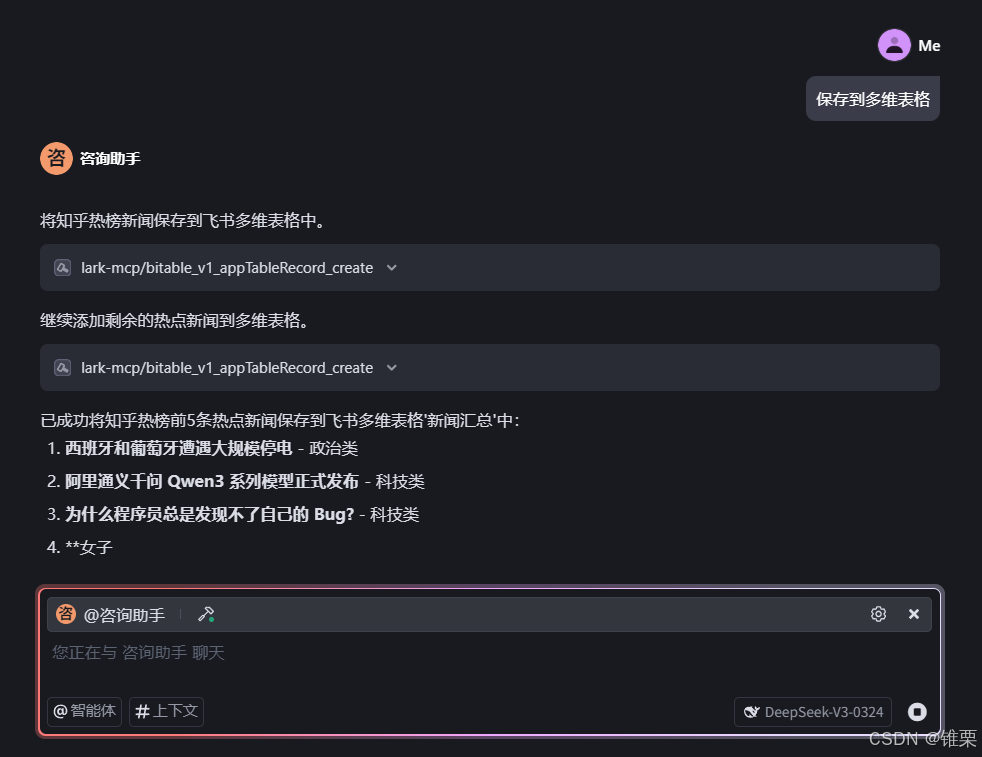The height and width of the screenshot is (757, 982).
Task: Click list item 为什么程序员总是发现不了自己的 Bug?
Action: (210, 515)
